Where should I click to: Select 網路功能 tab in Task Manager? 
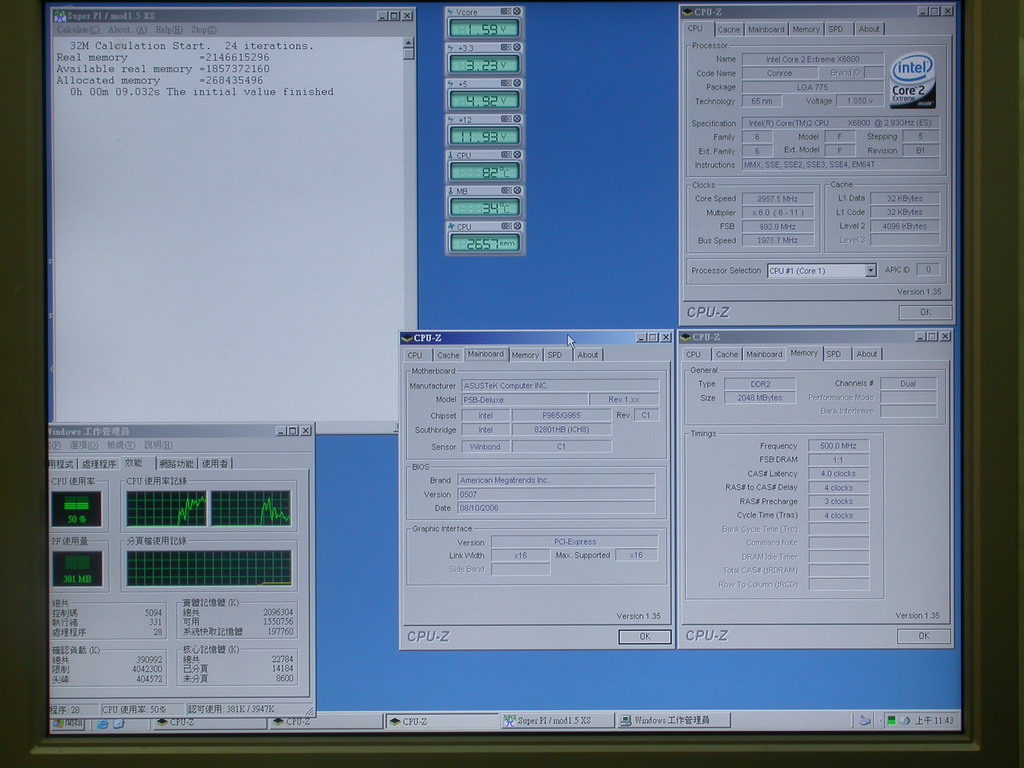click(176, 464)
